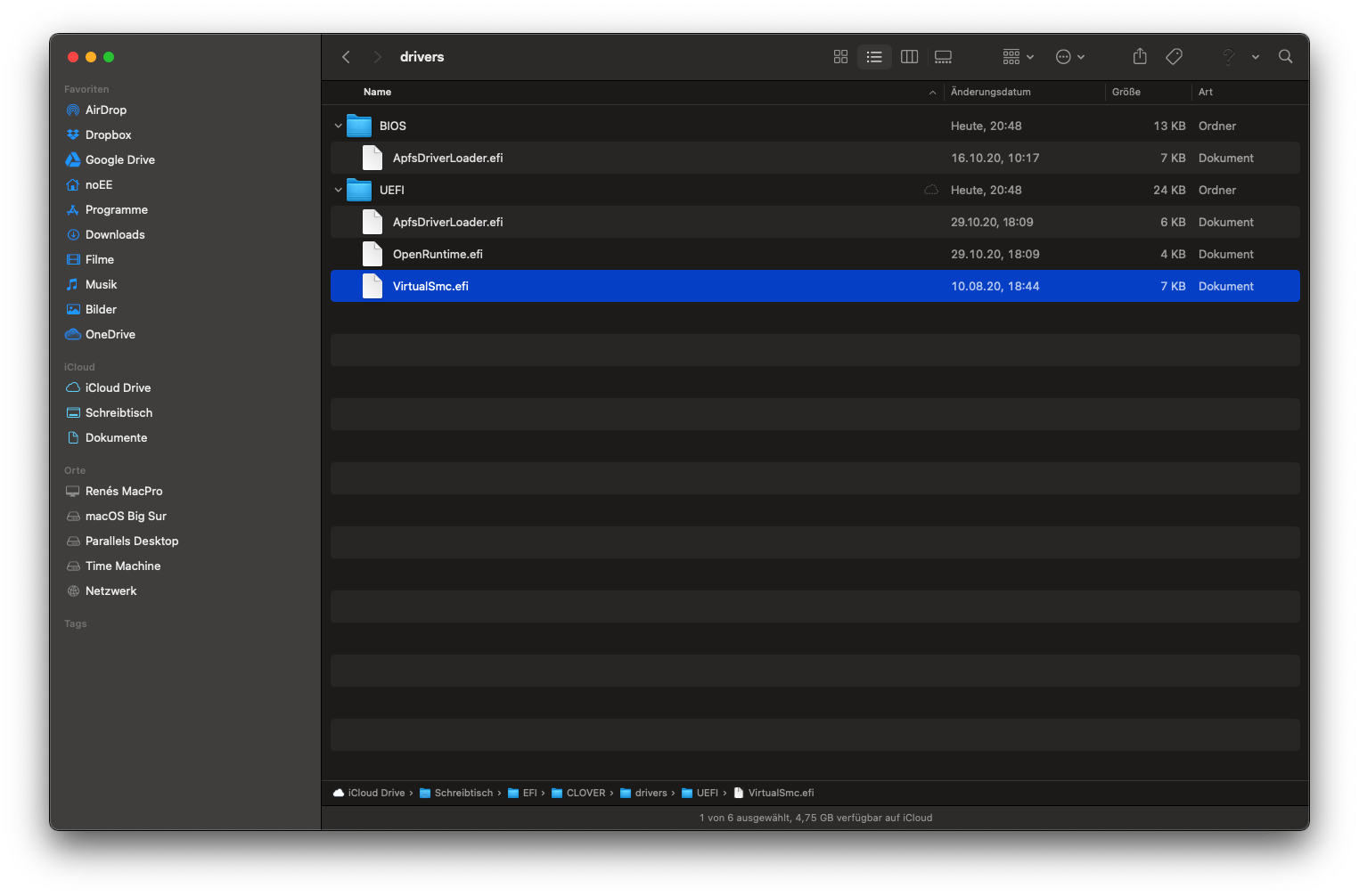
Task: Click the question mark toolbar icon
Action: point(1228,57)
